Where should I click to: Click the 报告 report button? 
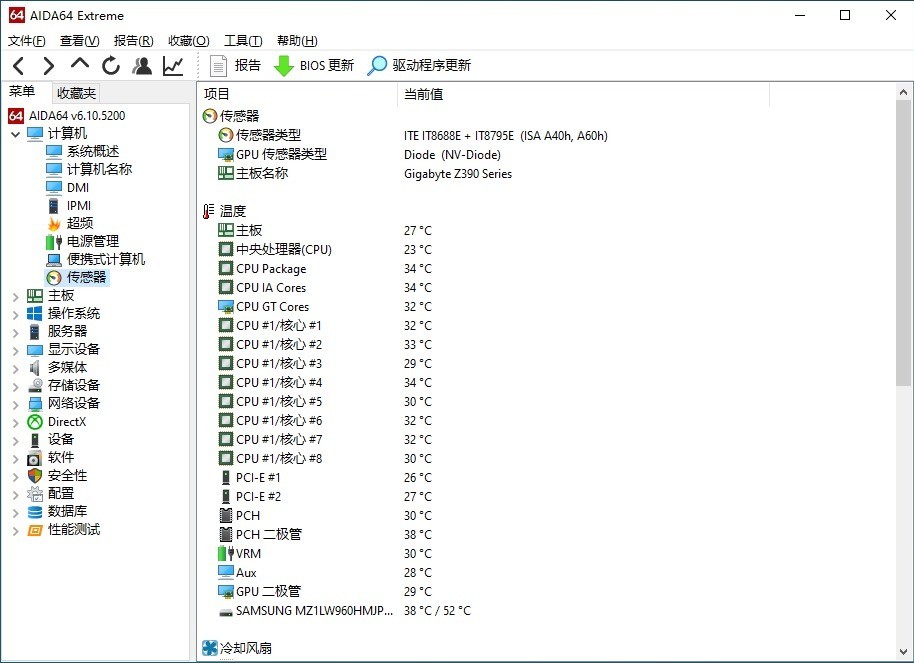235,65
